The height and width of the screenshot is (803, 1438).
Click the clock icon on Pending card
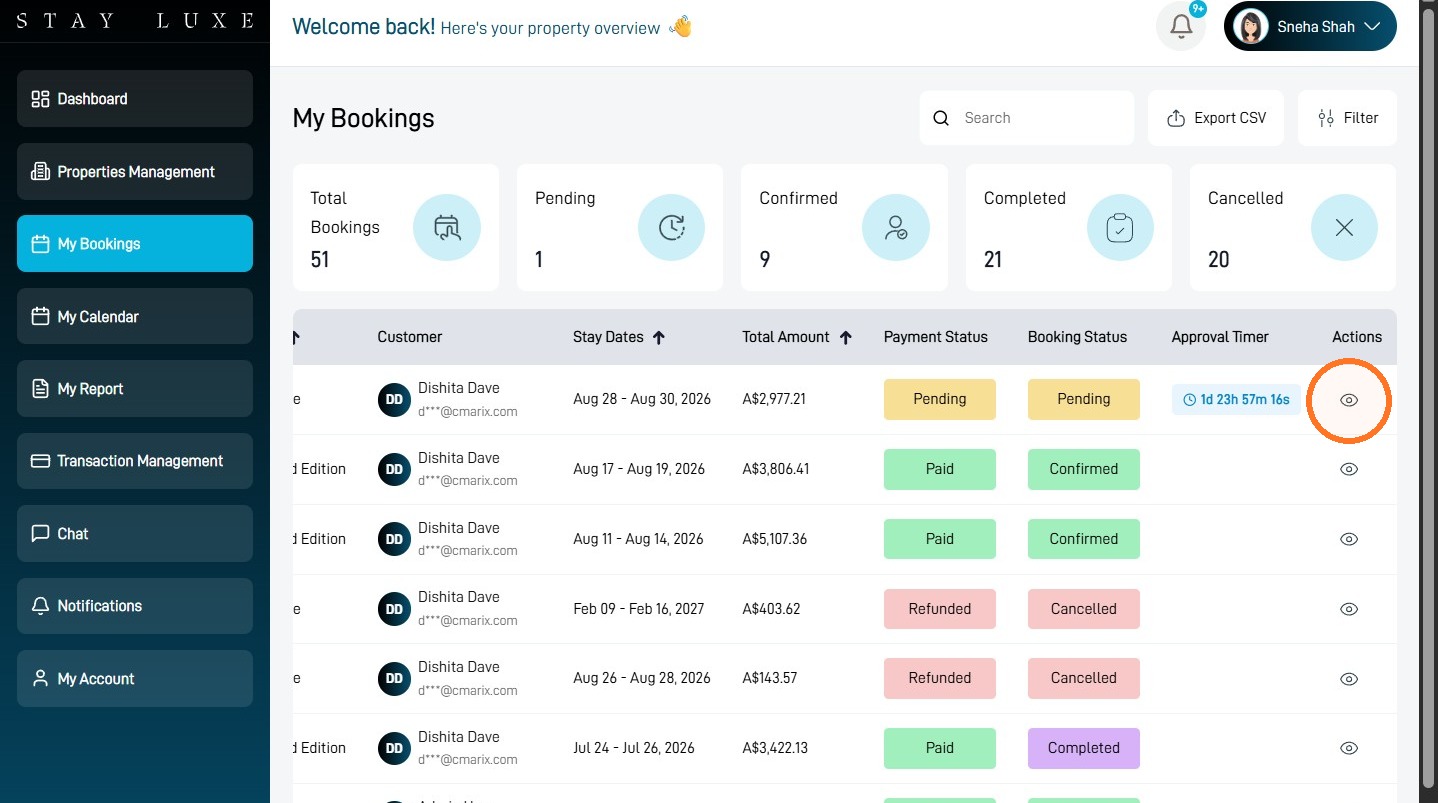click(x=671, y=228)
